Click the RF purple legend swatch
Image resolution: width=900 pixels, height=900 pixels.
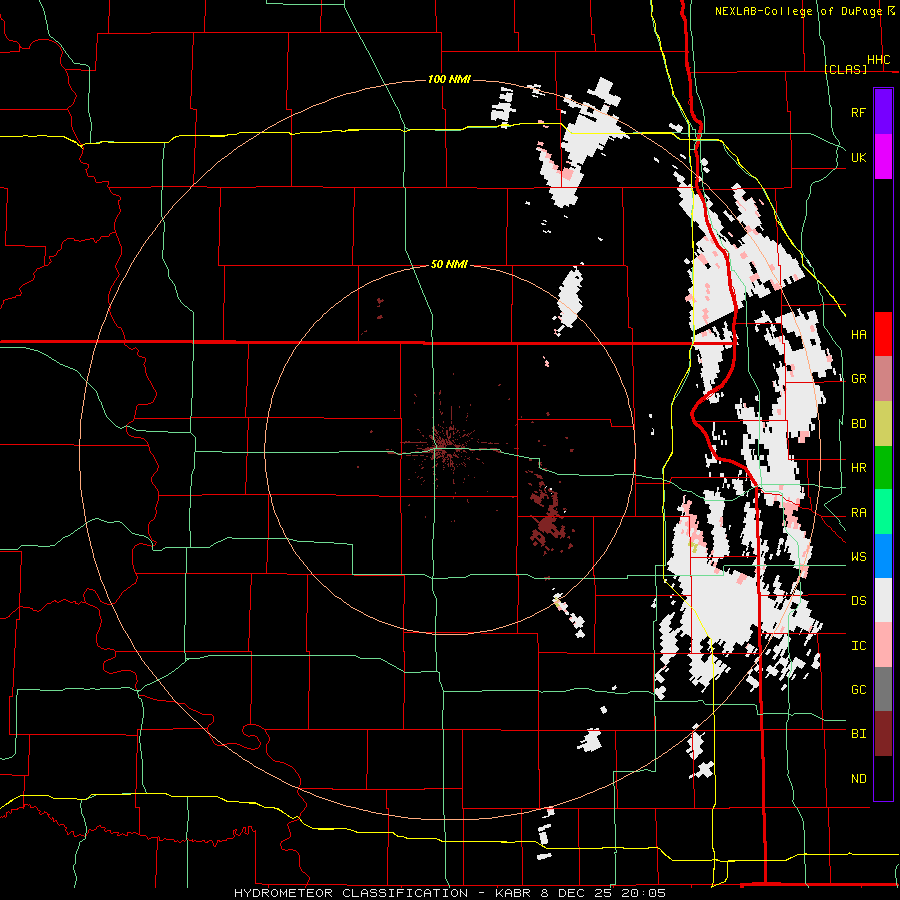pyautogui.click(x=883, y=112)
